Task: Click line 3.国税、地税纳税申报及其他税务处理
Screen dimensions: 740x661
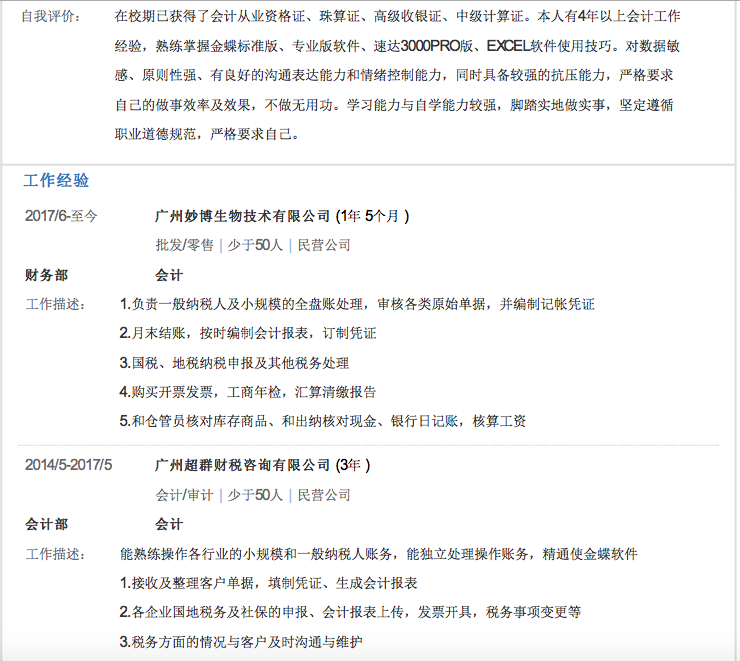Action: (234, 363)
